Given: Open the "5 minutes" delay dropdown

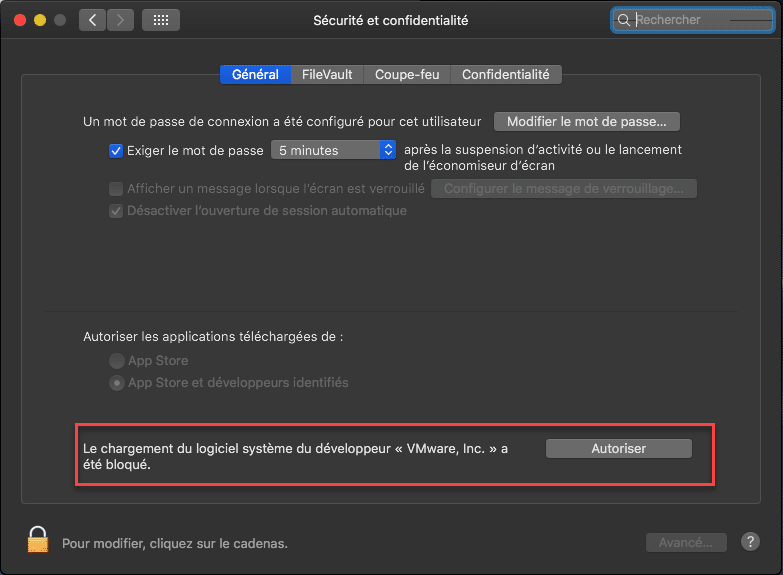Looking at the screenshot, I should (x=334, y=151).
